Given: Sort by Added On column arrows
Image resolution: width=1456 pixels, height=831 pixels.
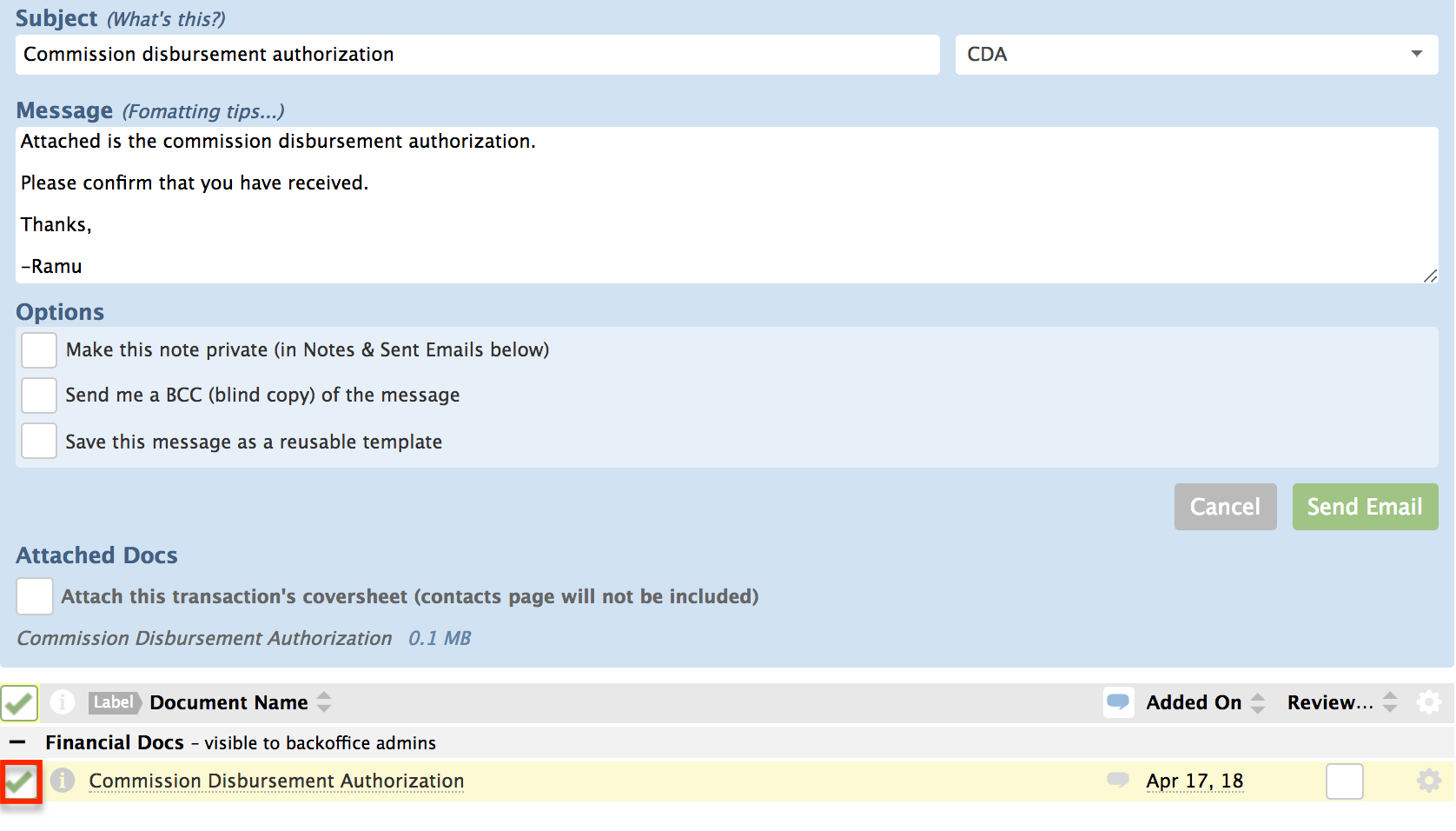Looking at the screenshot, I should (1257, 702).
